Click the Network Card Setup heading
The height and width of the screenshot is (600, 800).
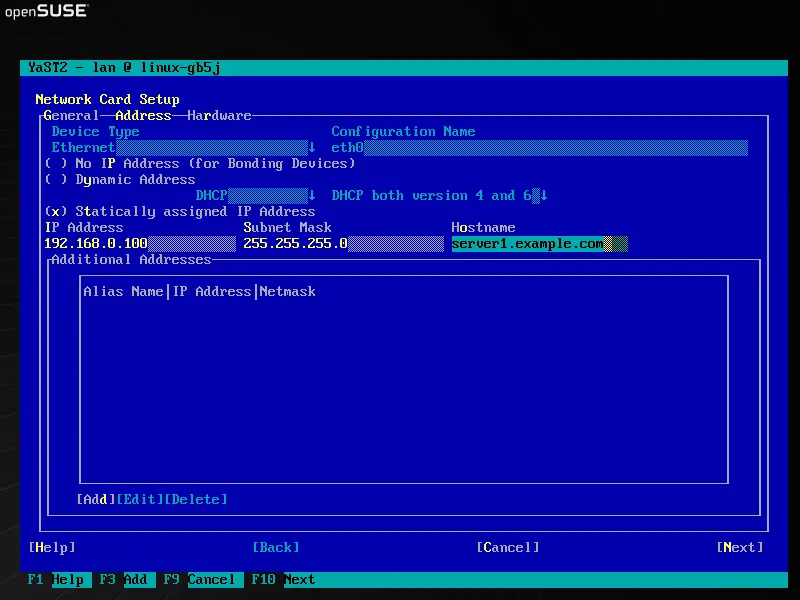[x=107, y=99]
